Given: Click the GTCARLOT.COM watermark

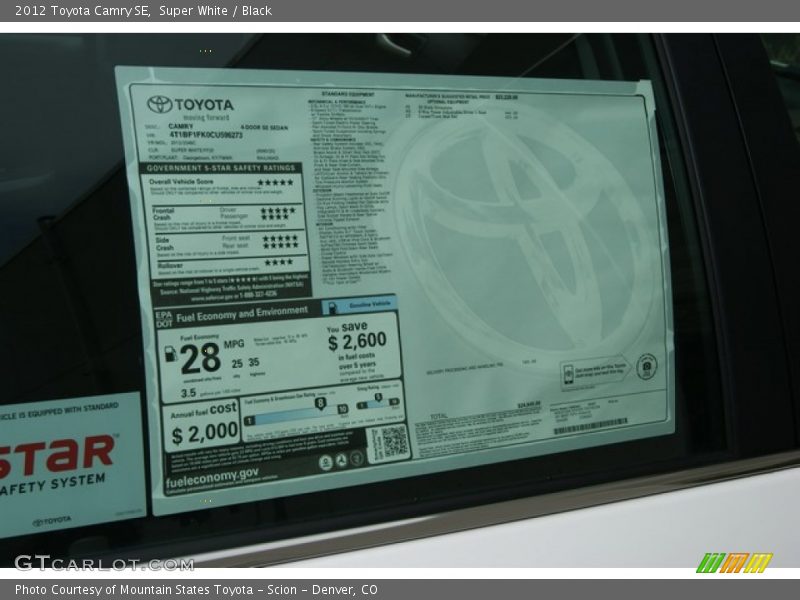Looking at the screenshot, I should point(103,563).
